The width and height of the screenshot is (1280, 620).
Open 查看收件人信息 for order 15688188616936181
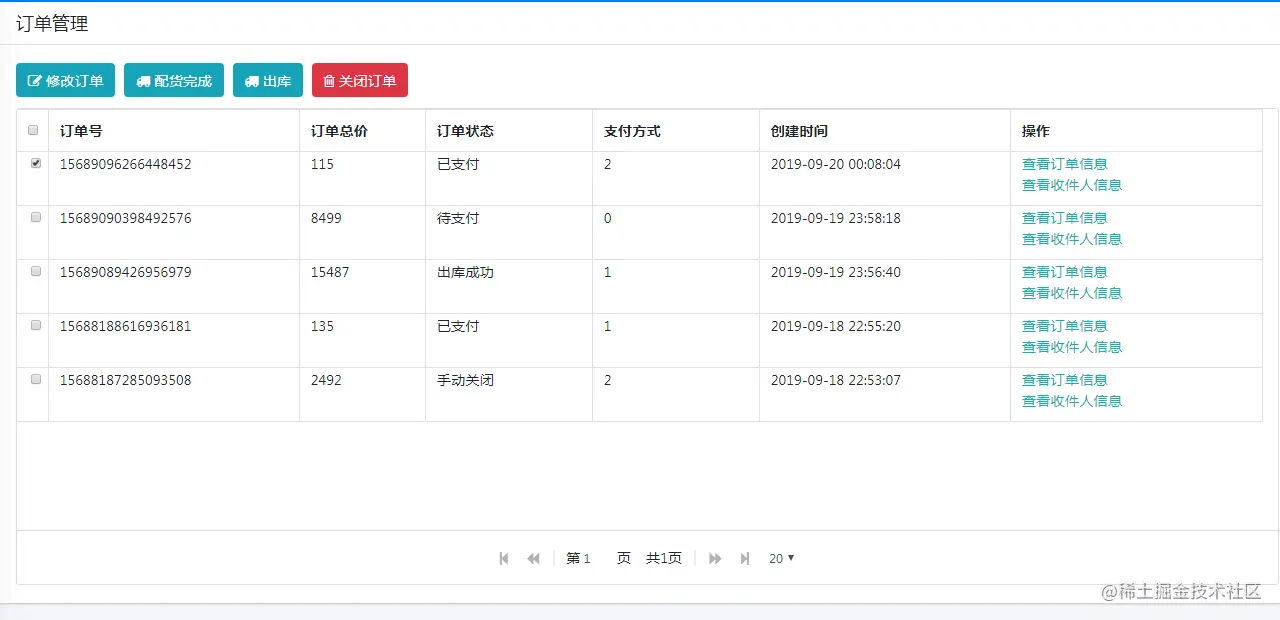(x=1071, y=347)
